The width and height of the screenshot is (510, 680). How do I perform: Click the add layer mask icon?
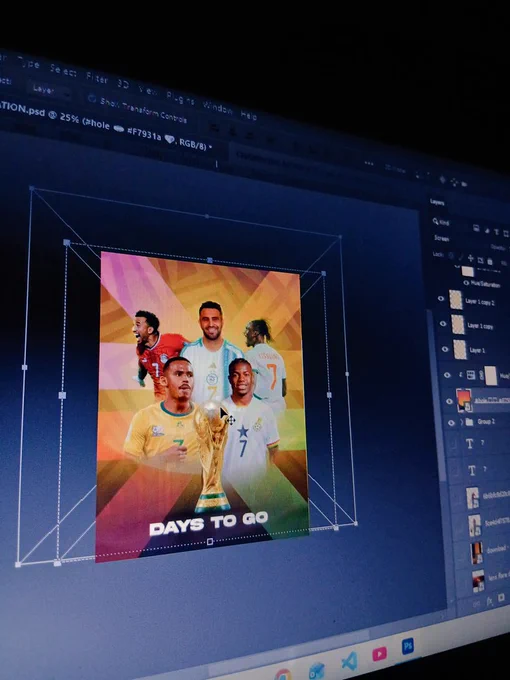tap(501, 598)
